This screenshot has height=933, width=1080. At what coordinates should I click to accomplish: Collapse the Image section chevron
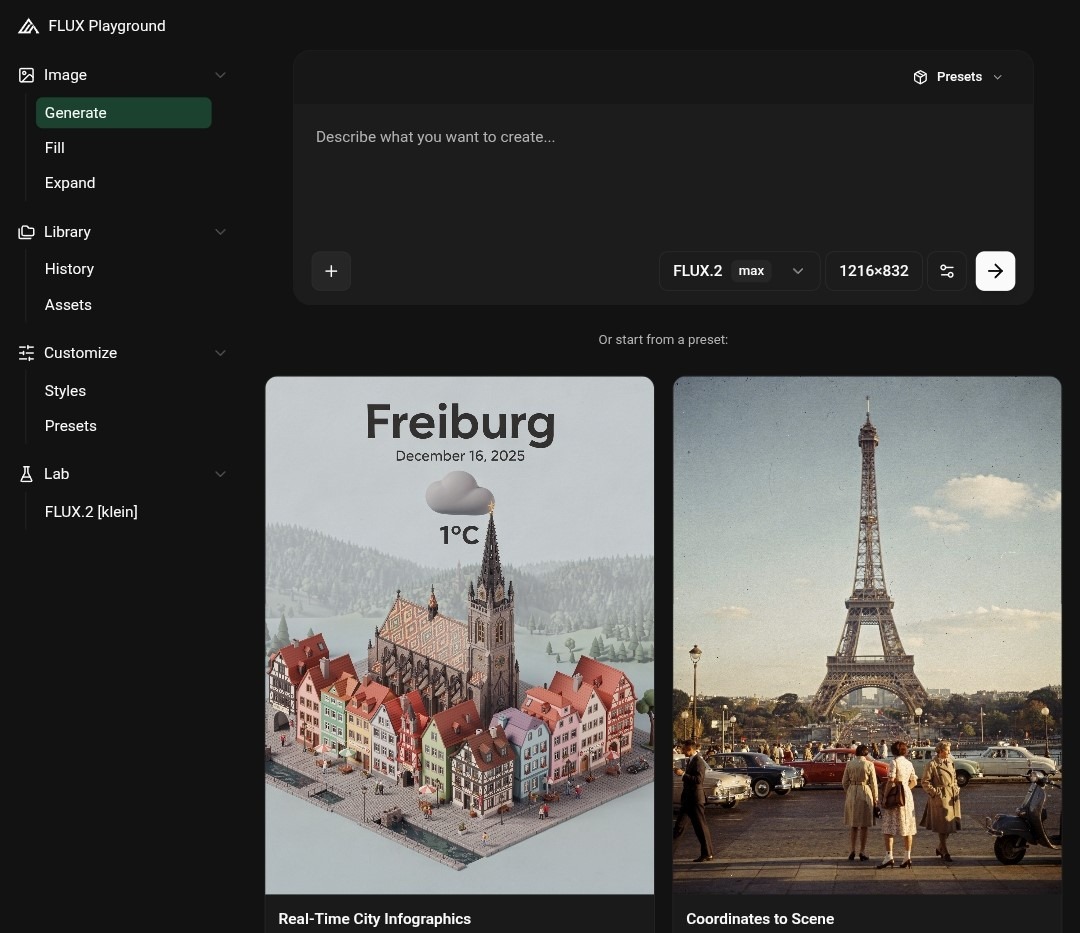[220, 75]
